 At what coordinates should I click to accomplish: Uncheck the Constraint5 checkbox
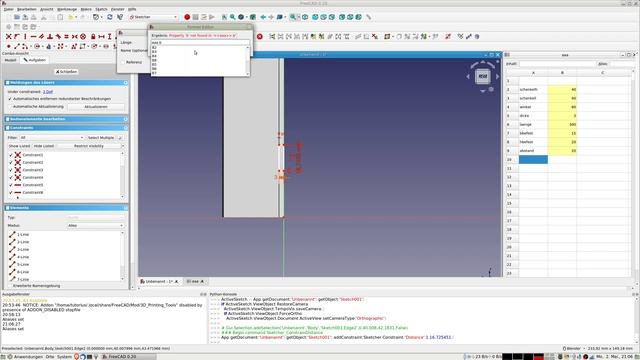[x=11, y=185]
